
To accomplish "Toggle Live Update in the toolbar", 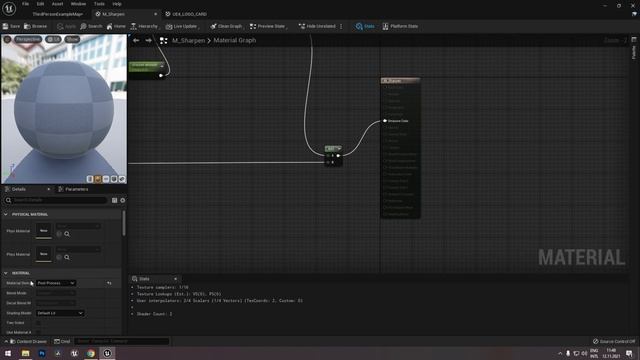I will (x=182, y=26).
